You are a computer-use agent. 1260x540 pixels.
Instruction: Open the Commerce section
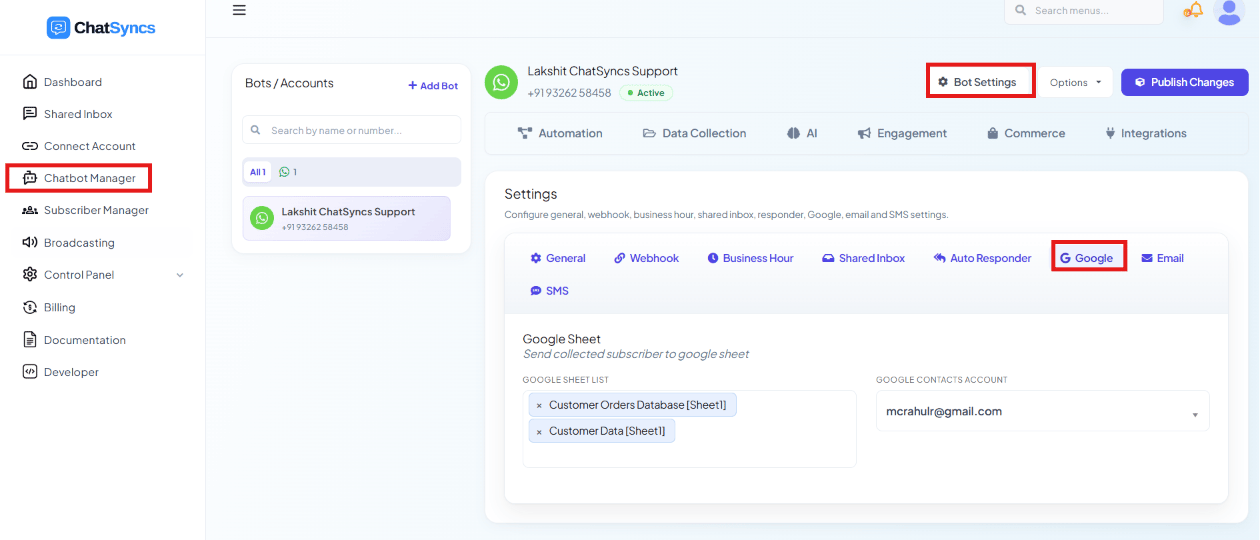(x=1026, y=133)
